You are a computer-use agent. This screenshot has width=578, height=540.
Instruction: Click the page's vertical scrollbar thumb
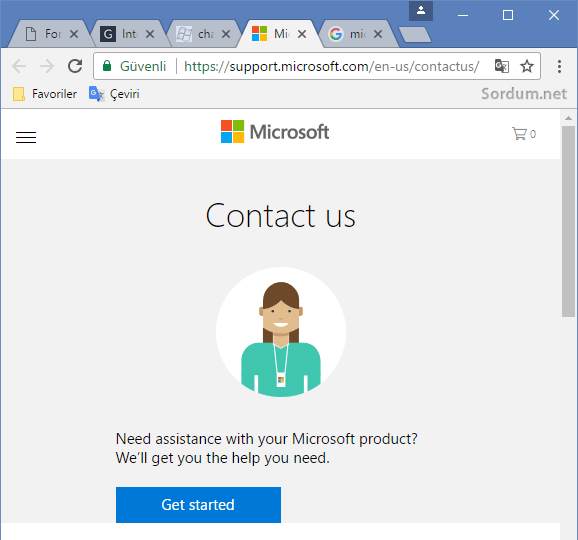(568, 221)
